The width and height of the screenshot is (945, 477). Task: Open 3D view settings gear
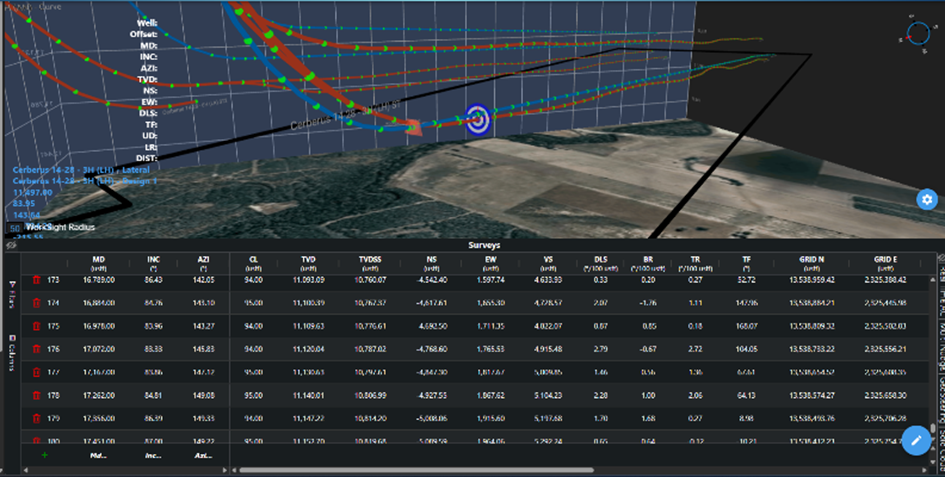[927, 200]
